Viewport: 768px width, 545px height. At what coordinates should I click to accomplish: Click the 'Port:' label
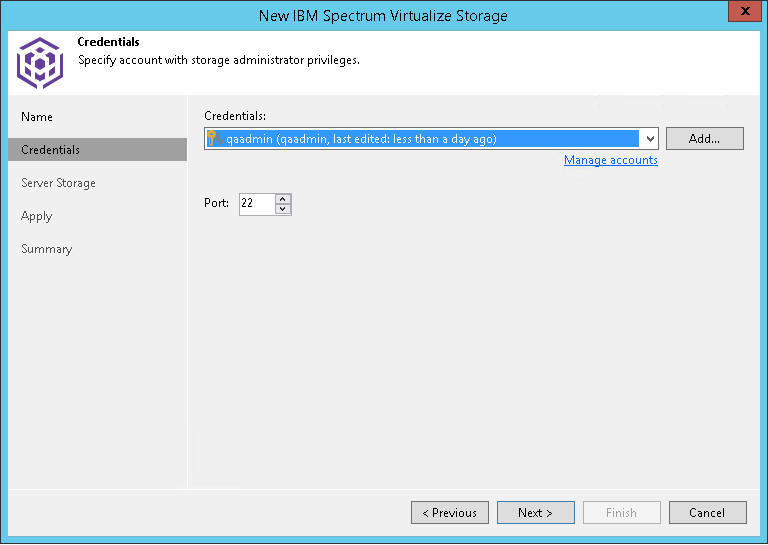point(216,203)
